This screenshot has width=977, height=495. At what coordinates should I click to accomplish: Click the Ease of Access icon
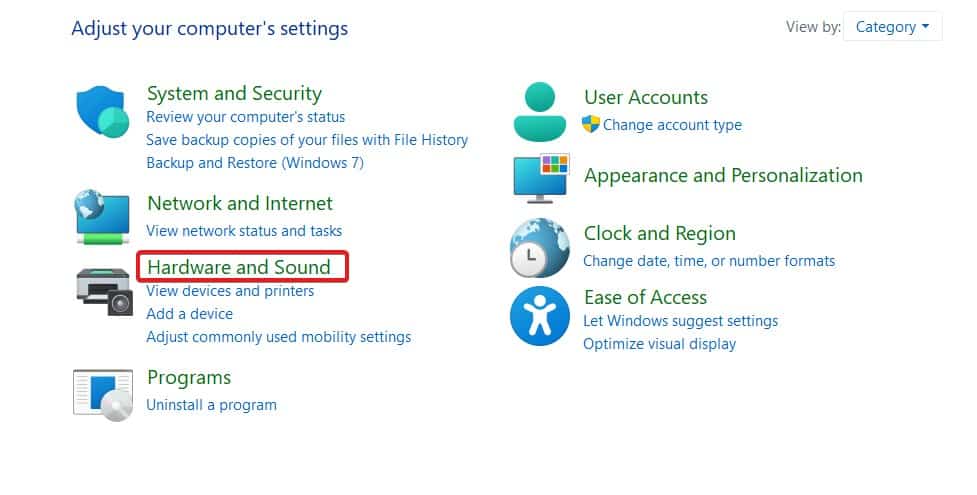(540, 316)
